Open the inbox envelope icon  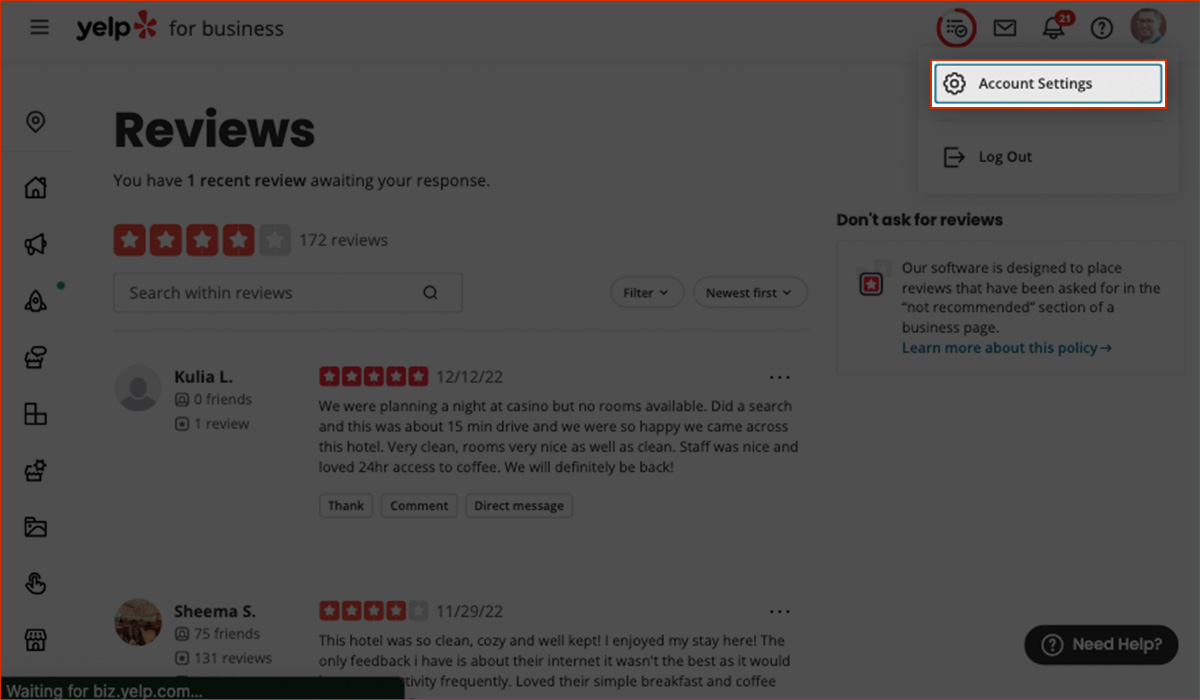tap(1005, 28)
